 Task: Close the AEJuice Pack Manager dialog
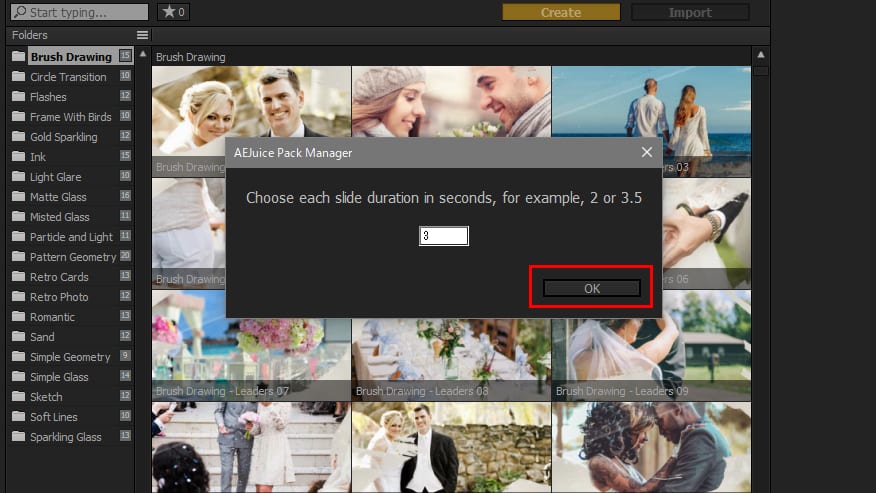click(x=646, y=152)
